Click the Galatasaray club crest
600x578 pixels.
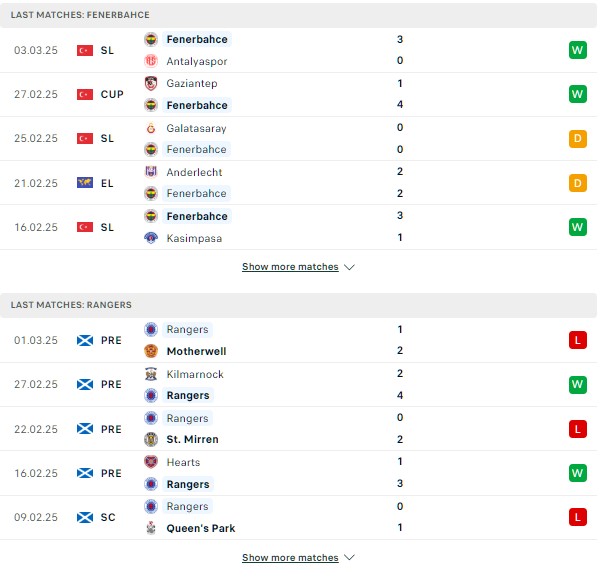tap(151, 128)
